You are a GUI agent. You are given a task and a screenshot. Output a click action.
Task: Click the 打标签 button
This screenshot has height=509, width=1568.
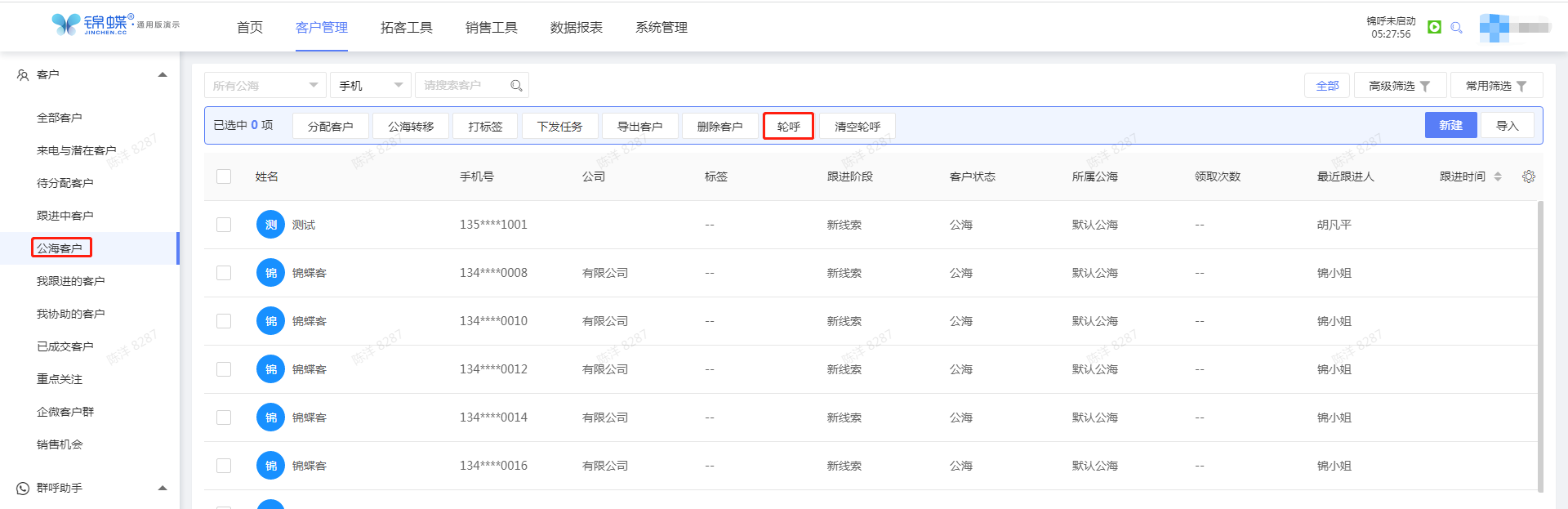485,126
